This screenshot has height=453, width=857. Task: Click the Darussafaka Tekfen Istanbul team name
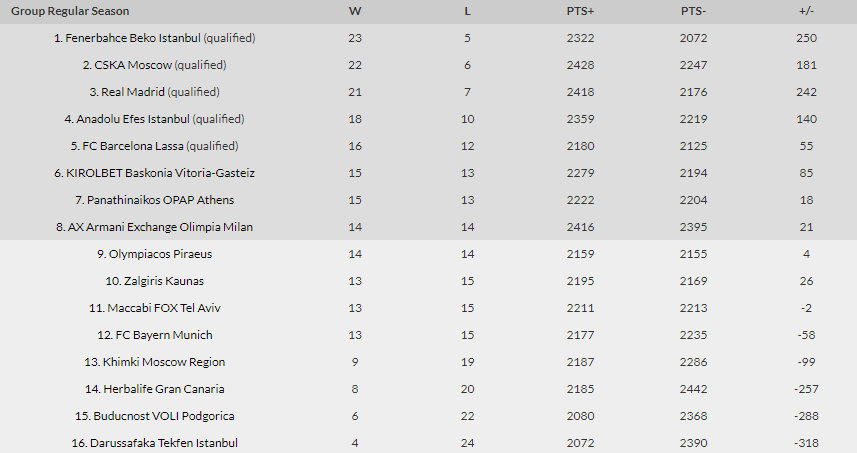163,443
